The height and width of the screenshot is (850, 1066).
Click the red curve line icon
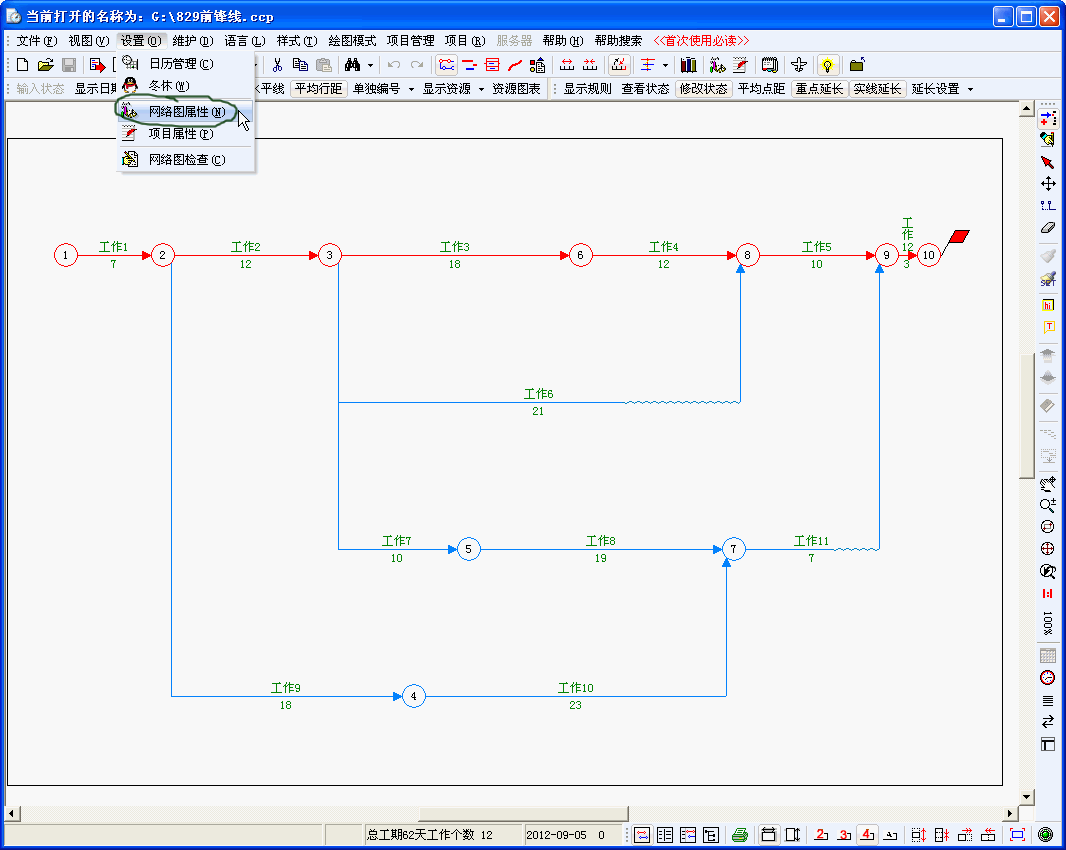[x=515, y=65]
